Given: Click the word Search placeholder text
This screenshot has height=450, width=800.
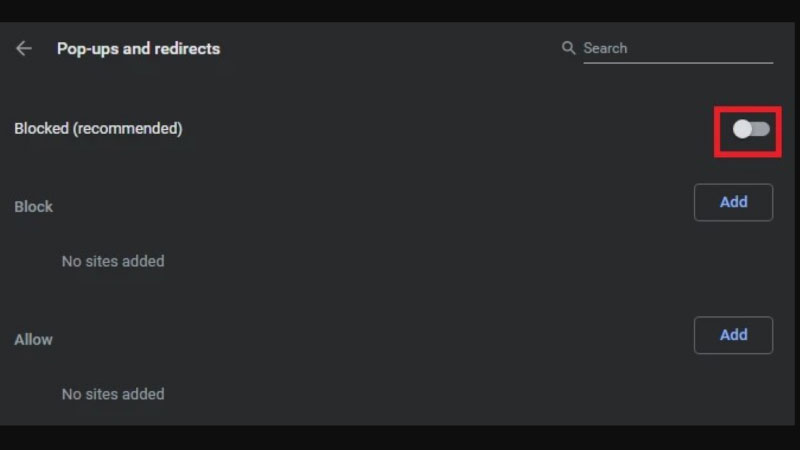Looking at the screenshot, I should (x=605, y=48).
